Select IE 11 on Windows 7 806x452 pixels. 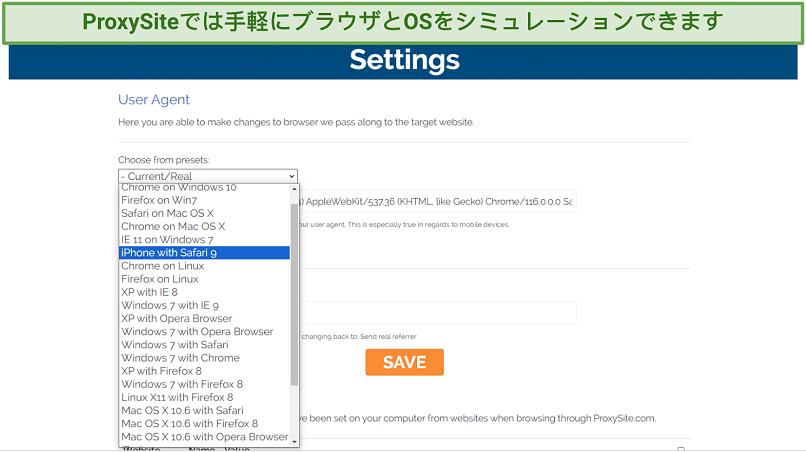pos(205,240)
